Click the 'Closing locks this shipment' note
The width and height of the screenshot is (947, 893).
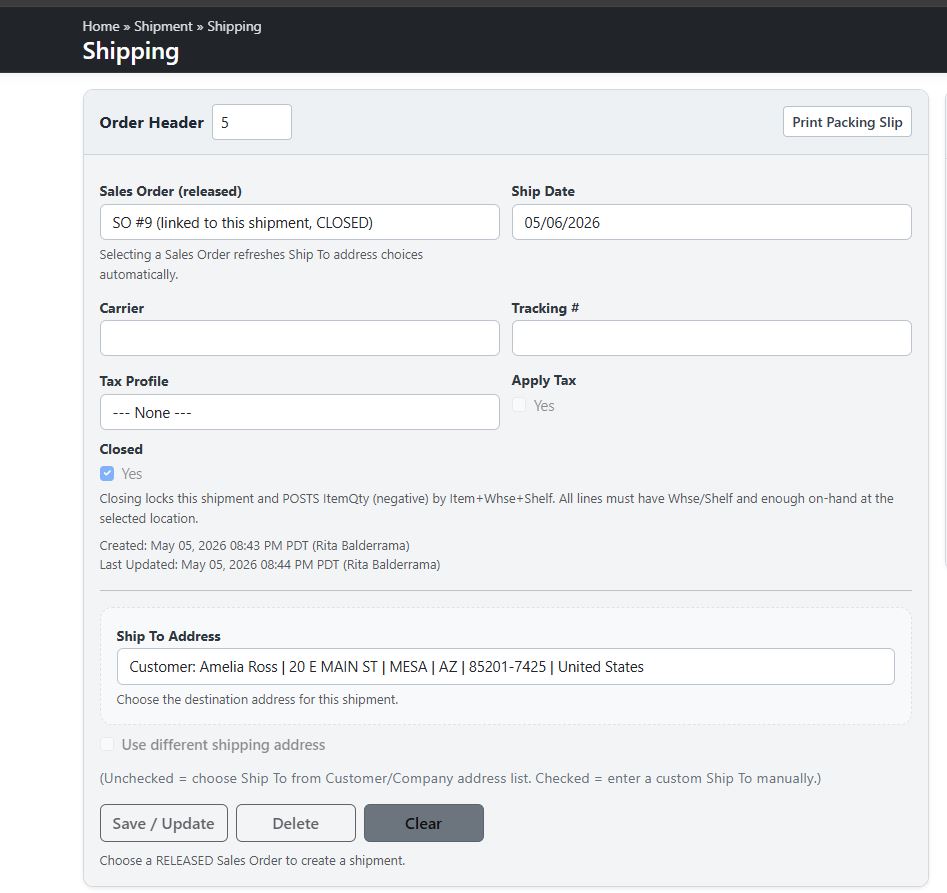click(x=496, y=508)
